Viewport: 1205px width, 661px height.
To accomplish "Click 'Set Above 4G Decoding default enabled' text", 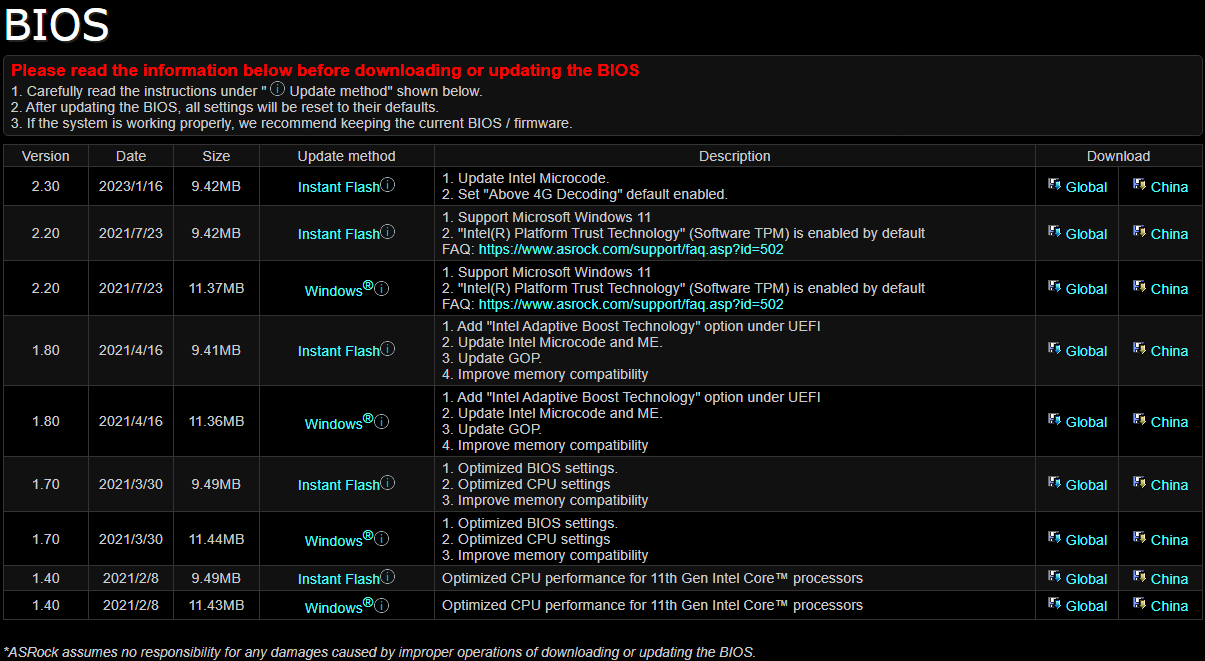I will [585, 194].
